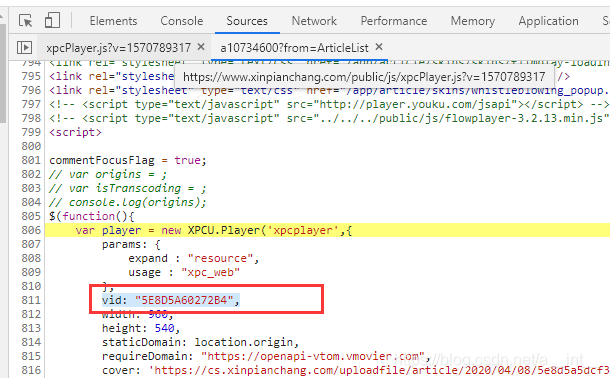Image resolution: width=610 pixels, height=378 pixels.
Task: Click the cover URL string on line 816
Action: click(379, 370)
